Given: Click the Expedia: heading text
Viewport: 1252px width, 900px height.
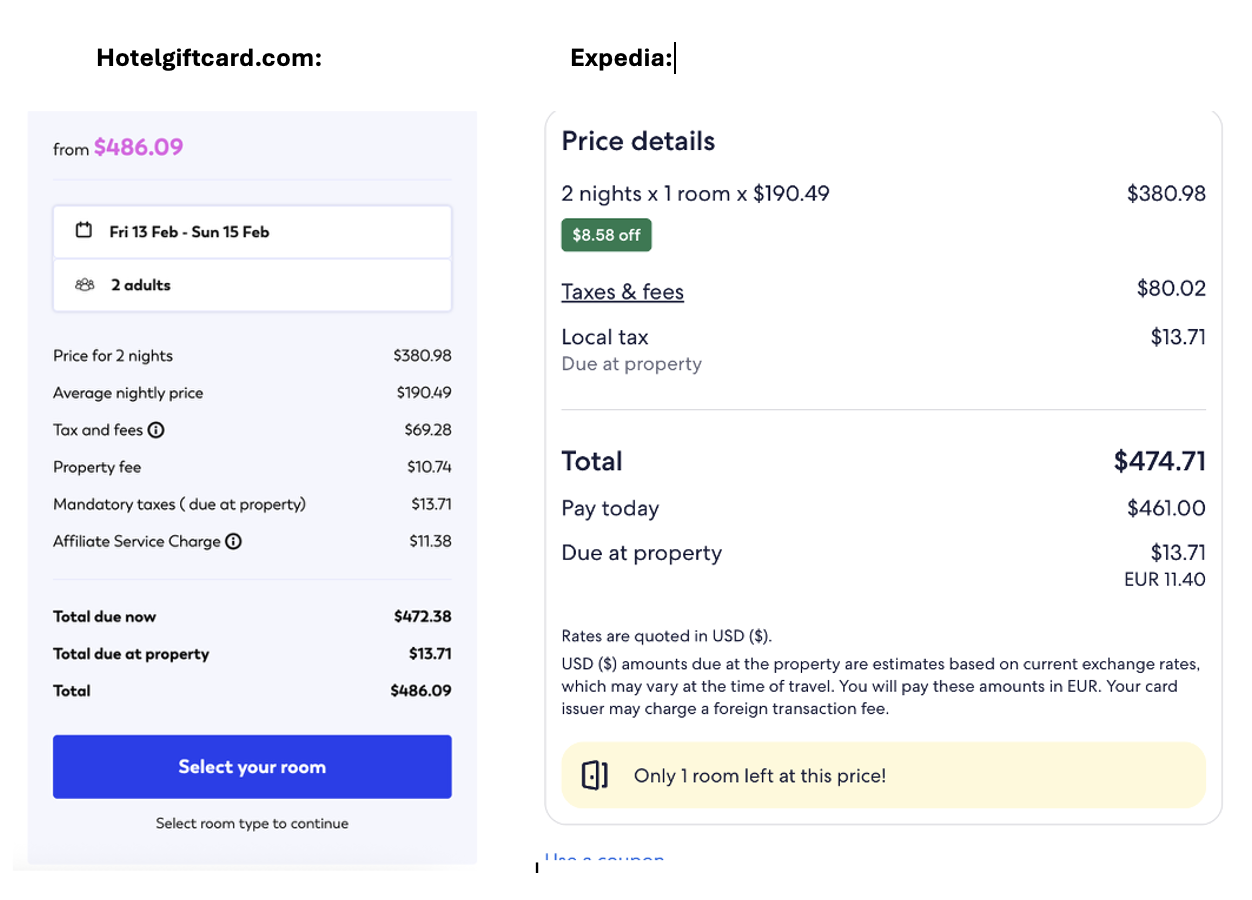Looking at the screenshot, I should [x=621, y=58].
